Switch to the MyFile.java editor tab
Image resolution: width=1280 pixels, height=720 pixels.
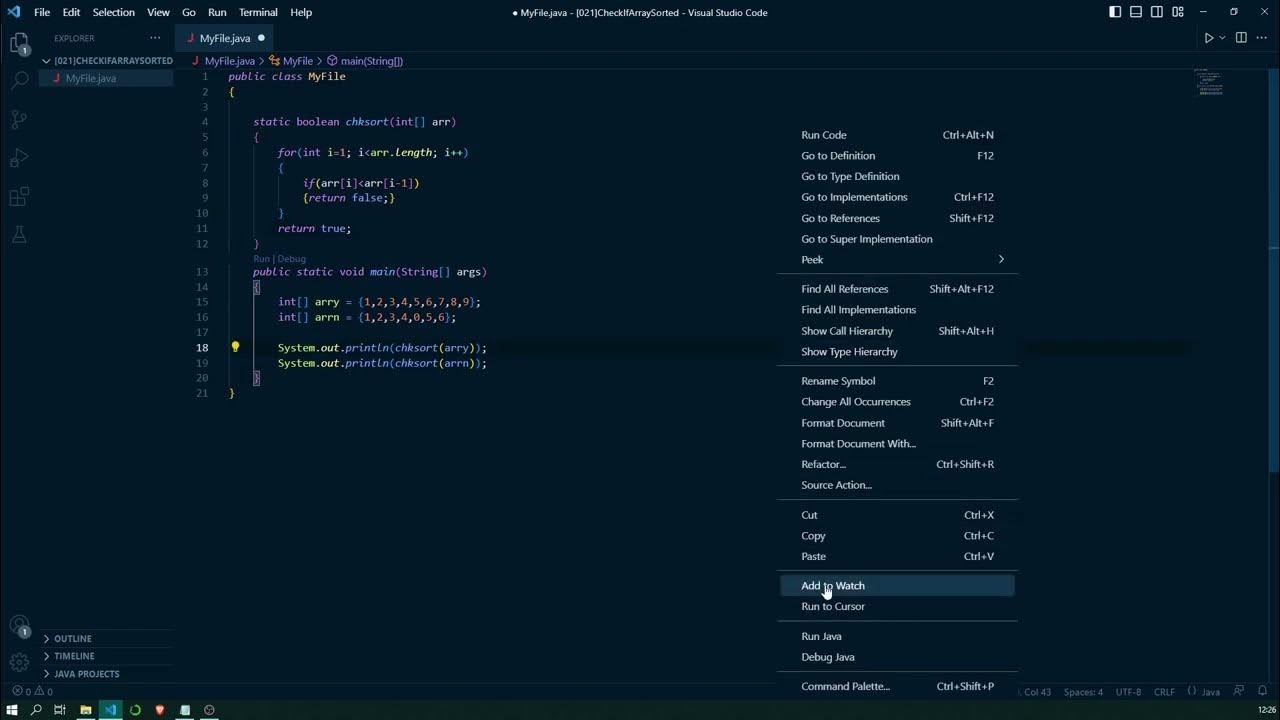pos(225,38)
